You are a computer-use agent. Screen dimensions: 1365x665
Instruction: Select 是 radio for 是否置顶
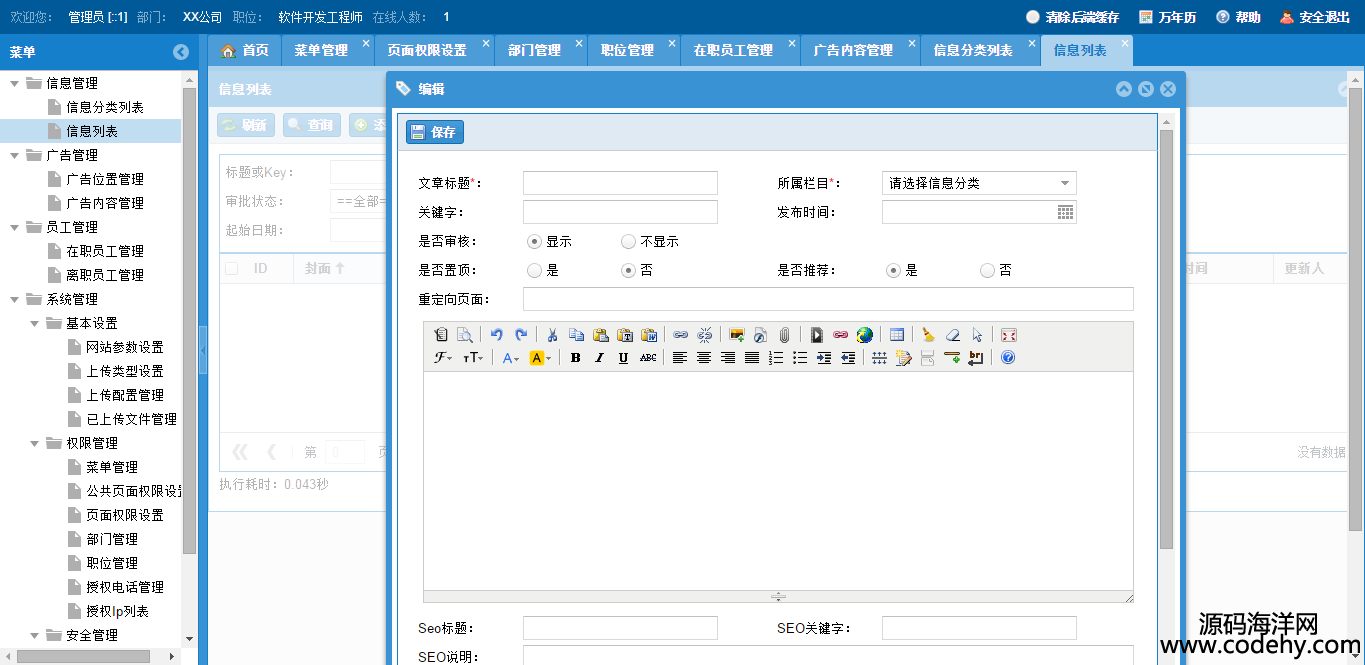(534, 270)
